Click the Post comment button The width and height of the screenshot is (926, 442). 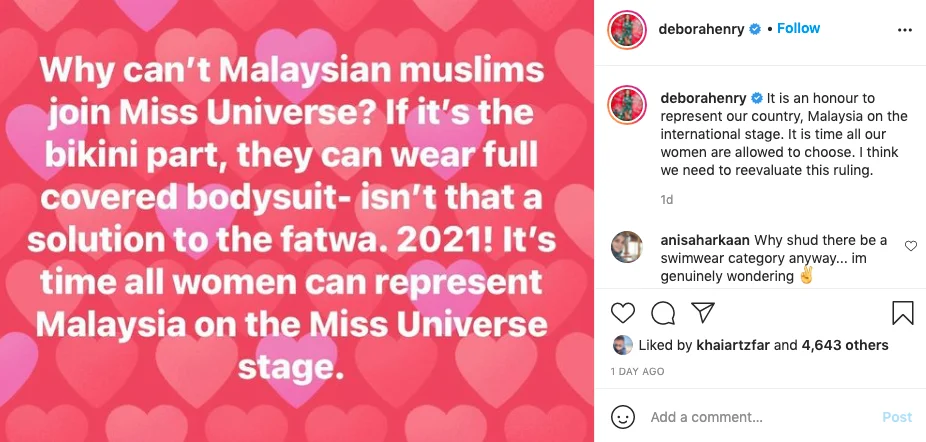point(897,417)
